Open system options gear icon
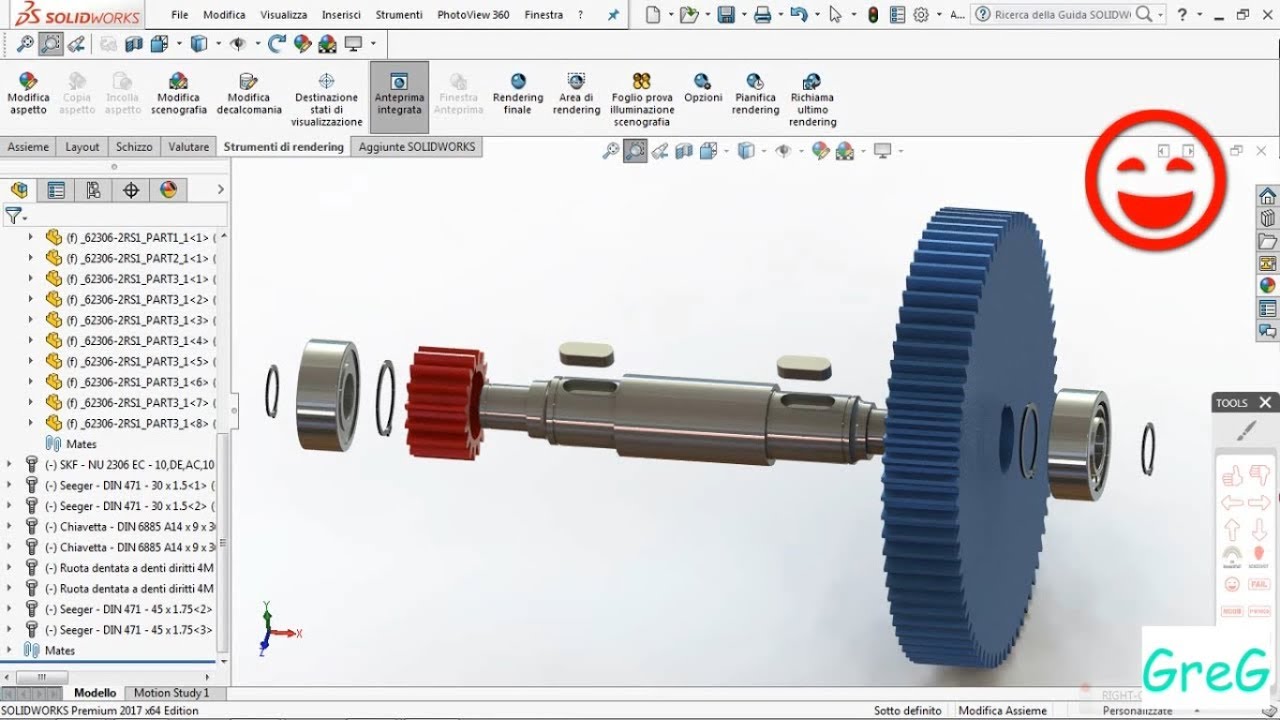This screenshot has width=1280, height=720. 921,15
